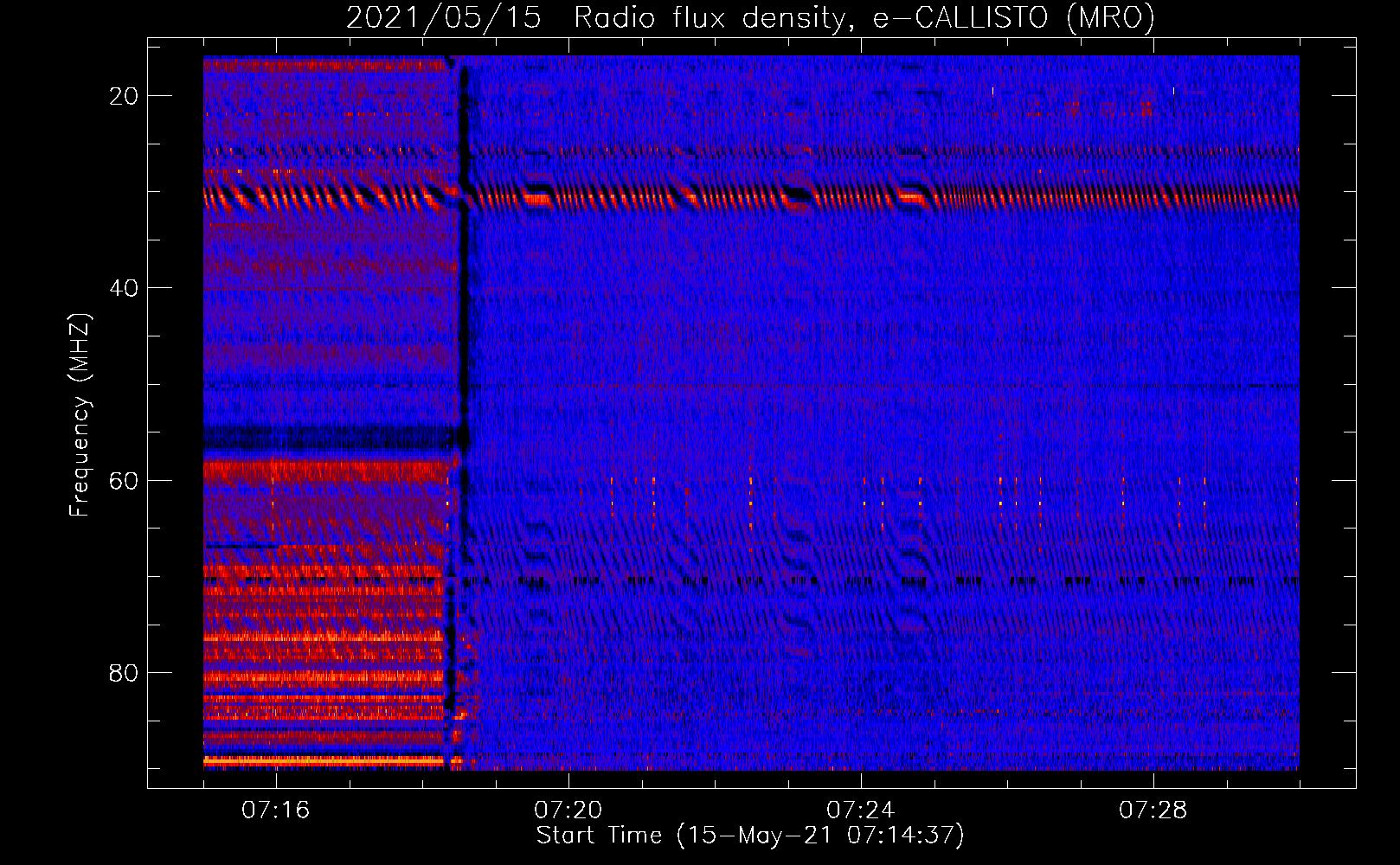This screenshot has width=1400, height=865.
Task: Click the 07:24 time tick label
Action: (861, 811)
